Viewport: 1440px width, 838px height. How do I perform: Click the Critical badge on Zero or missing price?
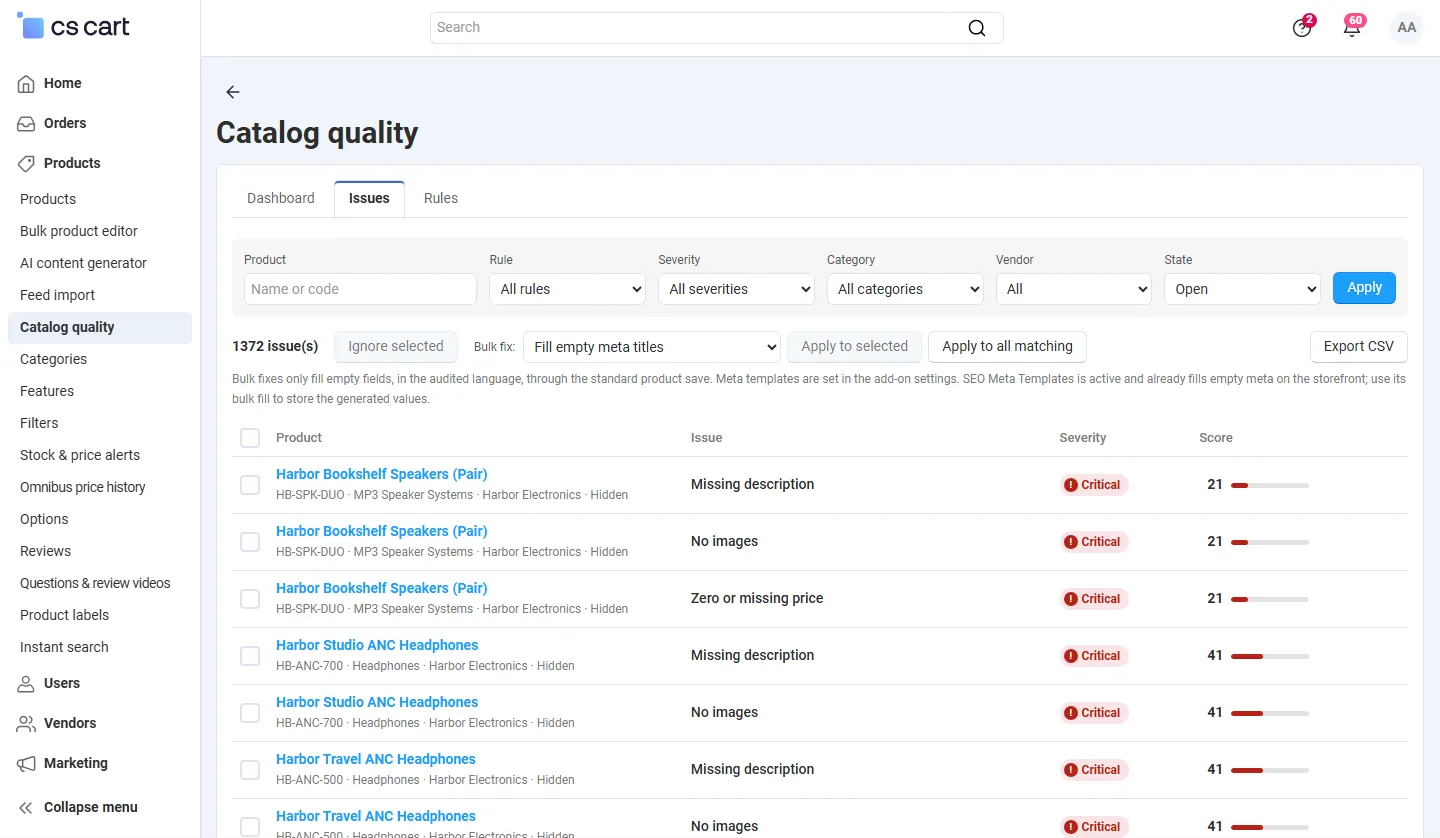coord(1094,599)
